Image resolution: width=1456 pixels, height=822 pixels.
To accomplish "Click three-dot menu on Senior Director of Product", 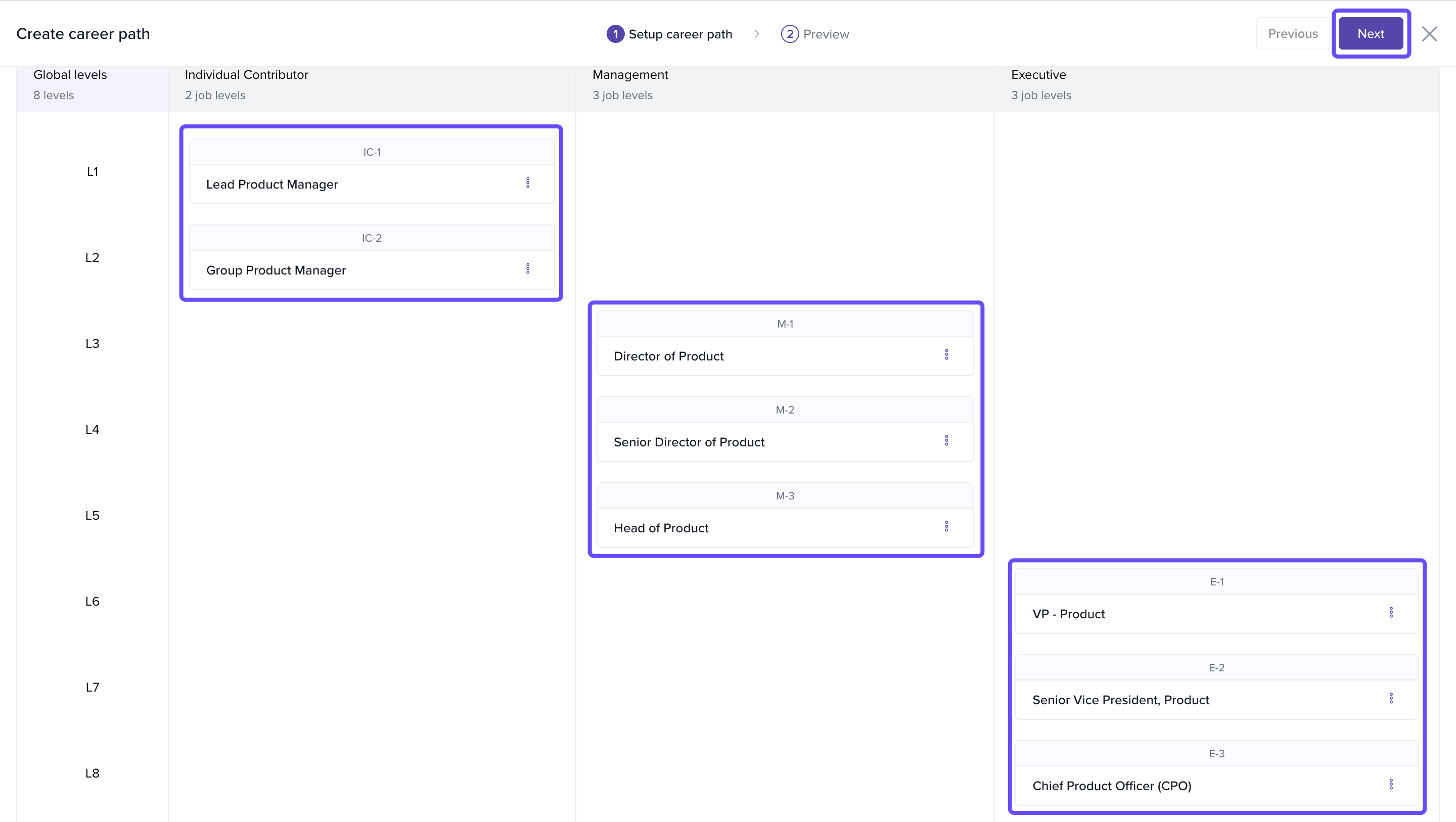I will 946,440.
